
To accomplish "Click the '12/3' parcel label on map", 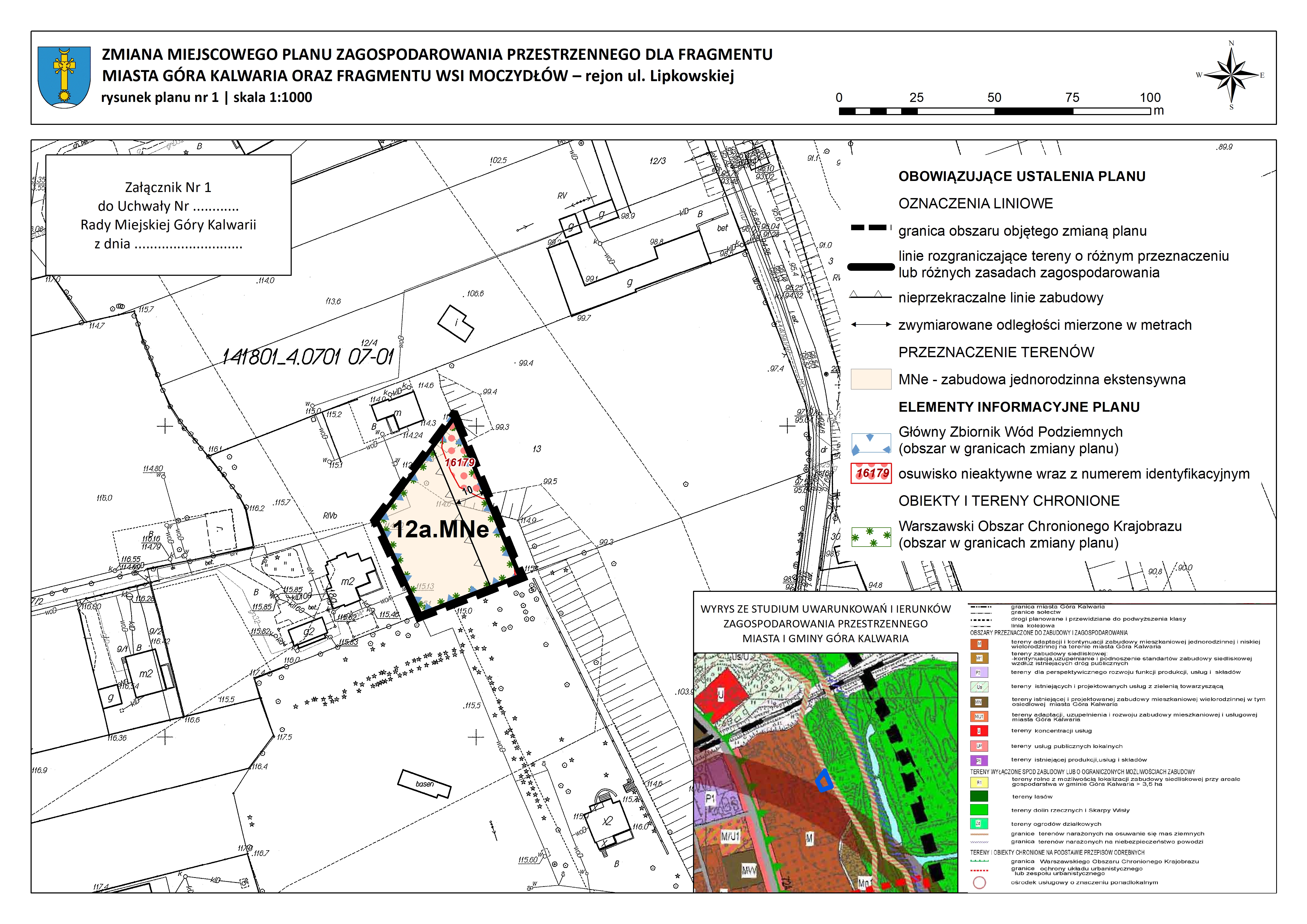I will 657,161.
